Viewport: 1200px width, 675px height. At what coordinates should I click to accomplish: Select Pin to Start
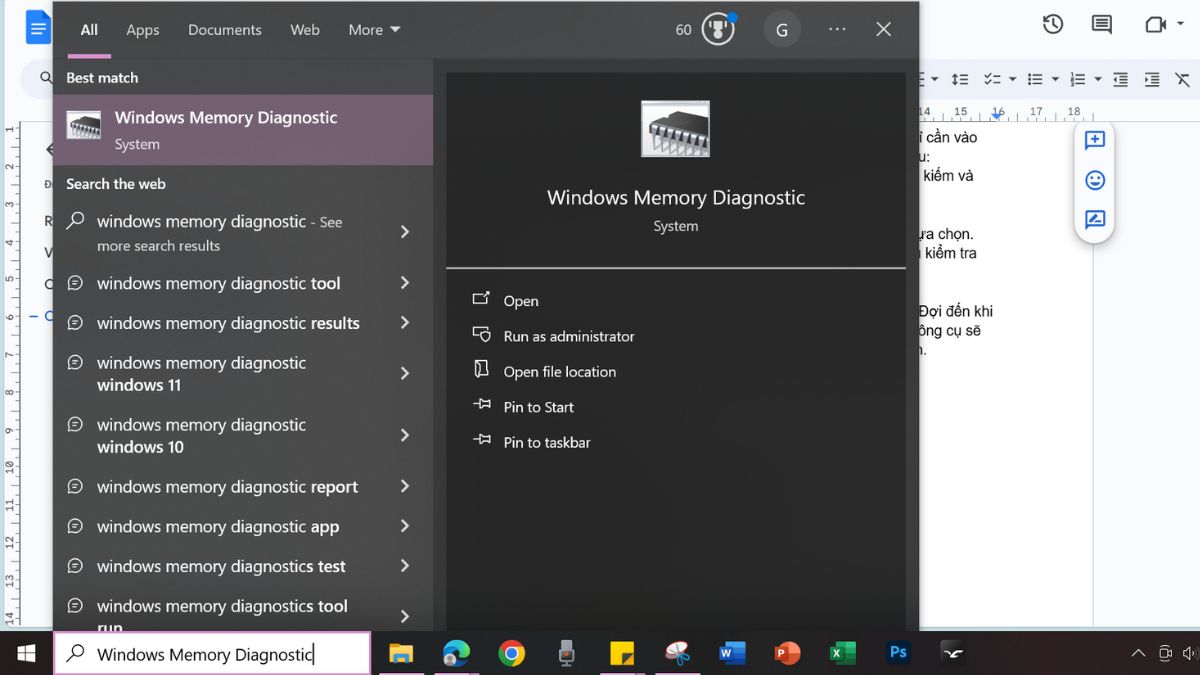[539, 407]
